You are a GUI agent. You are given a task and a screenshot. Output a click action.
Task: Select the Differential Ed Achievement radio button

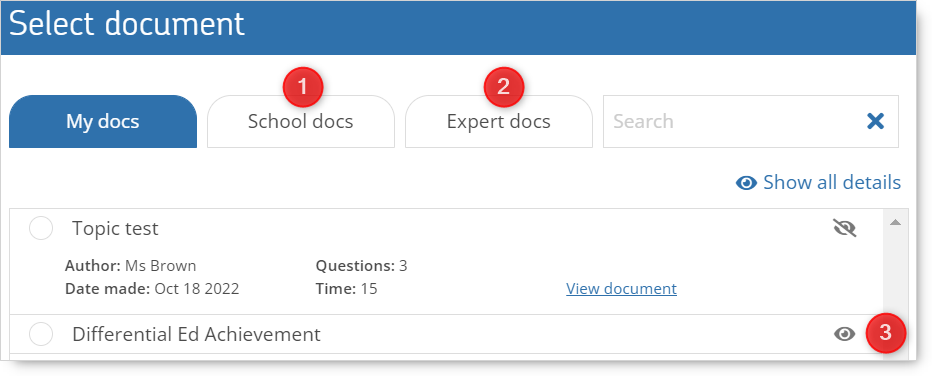[x=41, y=334]
